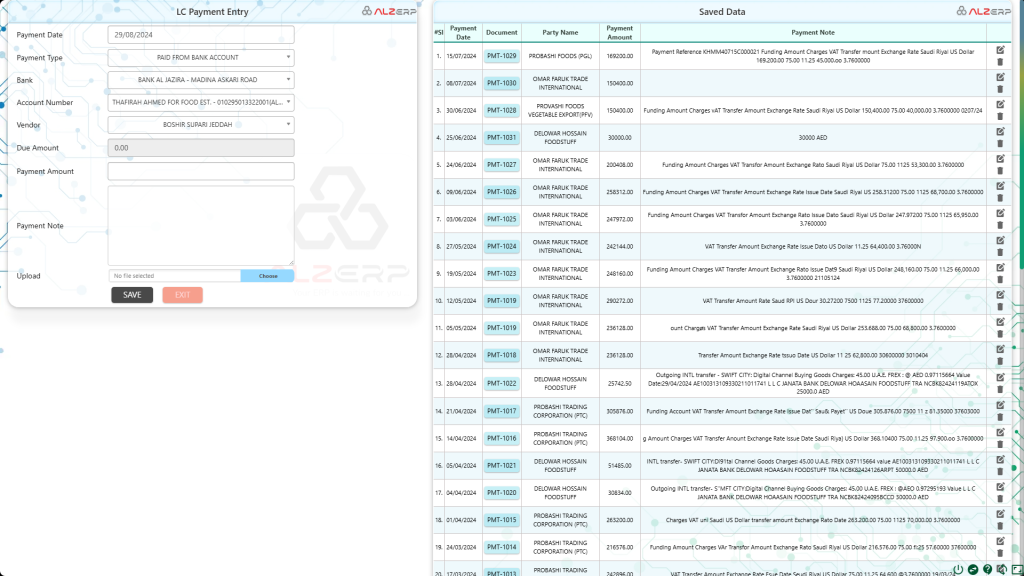
Task: Select the PROBASHI FOODS (PGL) party cell
Action: pos(560,56)
